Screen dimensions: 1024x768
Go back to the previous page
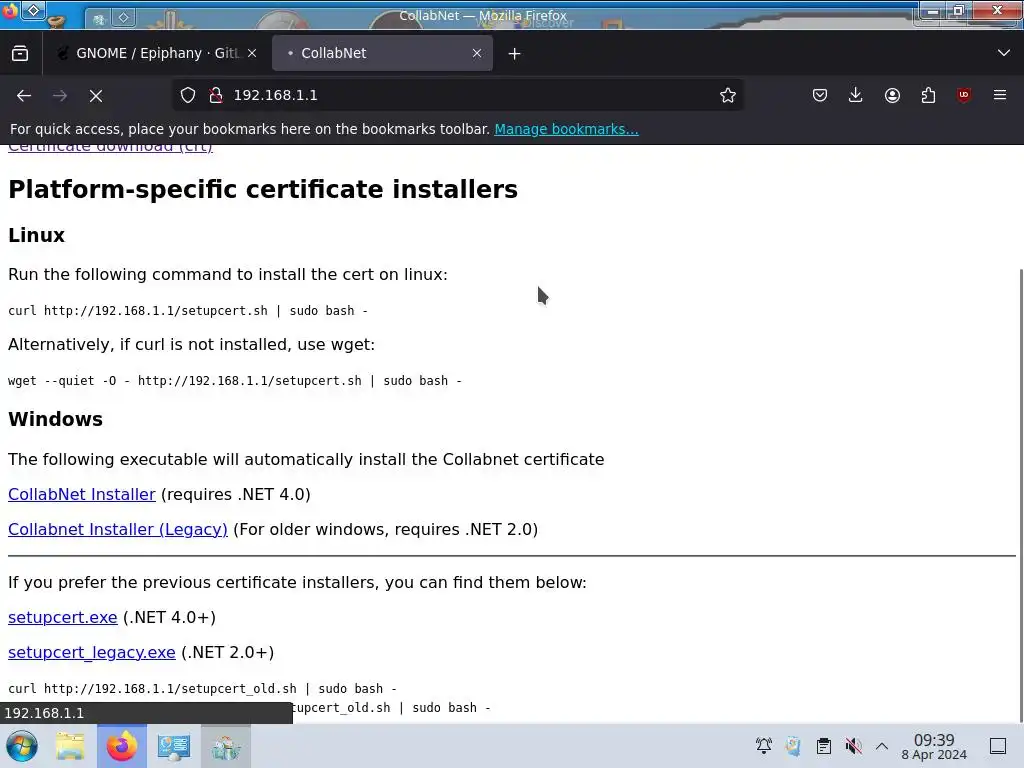pyautogui.click(x=24, y=95)
